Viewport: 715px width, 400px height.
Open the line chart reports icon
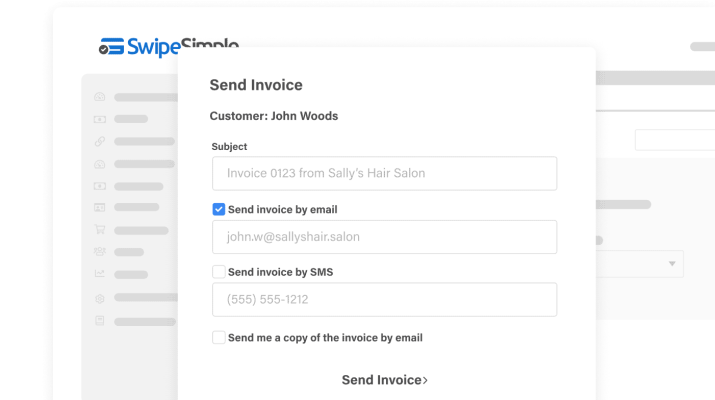coord(99,274)
